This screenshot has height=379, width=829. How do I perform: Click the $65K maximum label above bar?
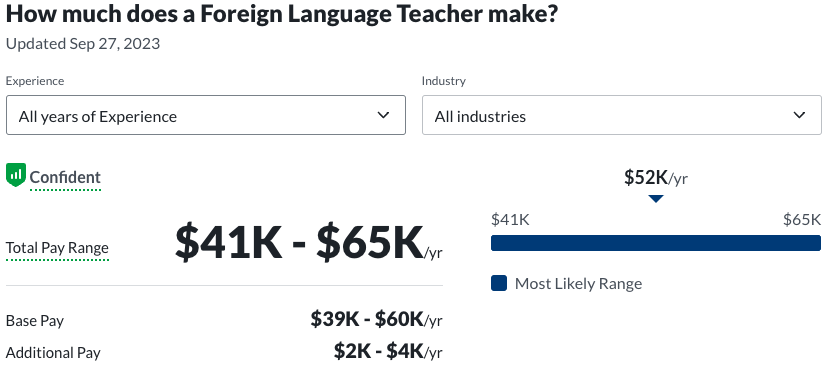tap(802, 219)
